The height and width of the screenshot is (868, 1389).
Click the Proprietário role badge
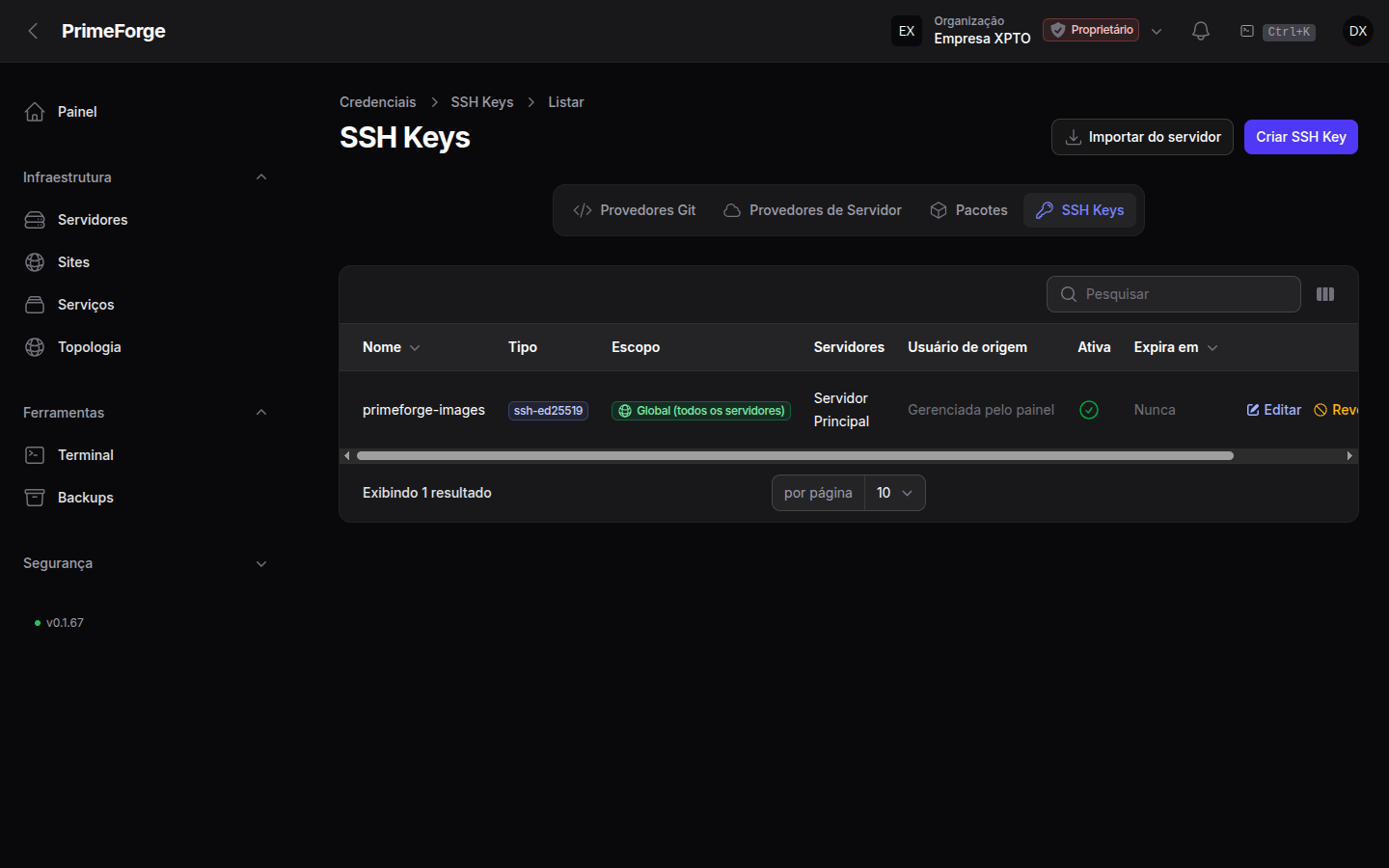(1091, 30)
